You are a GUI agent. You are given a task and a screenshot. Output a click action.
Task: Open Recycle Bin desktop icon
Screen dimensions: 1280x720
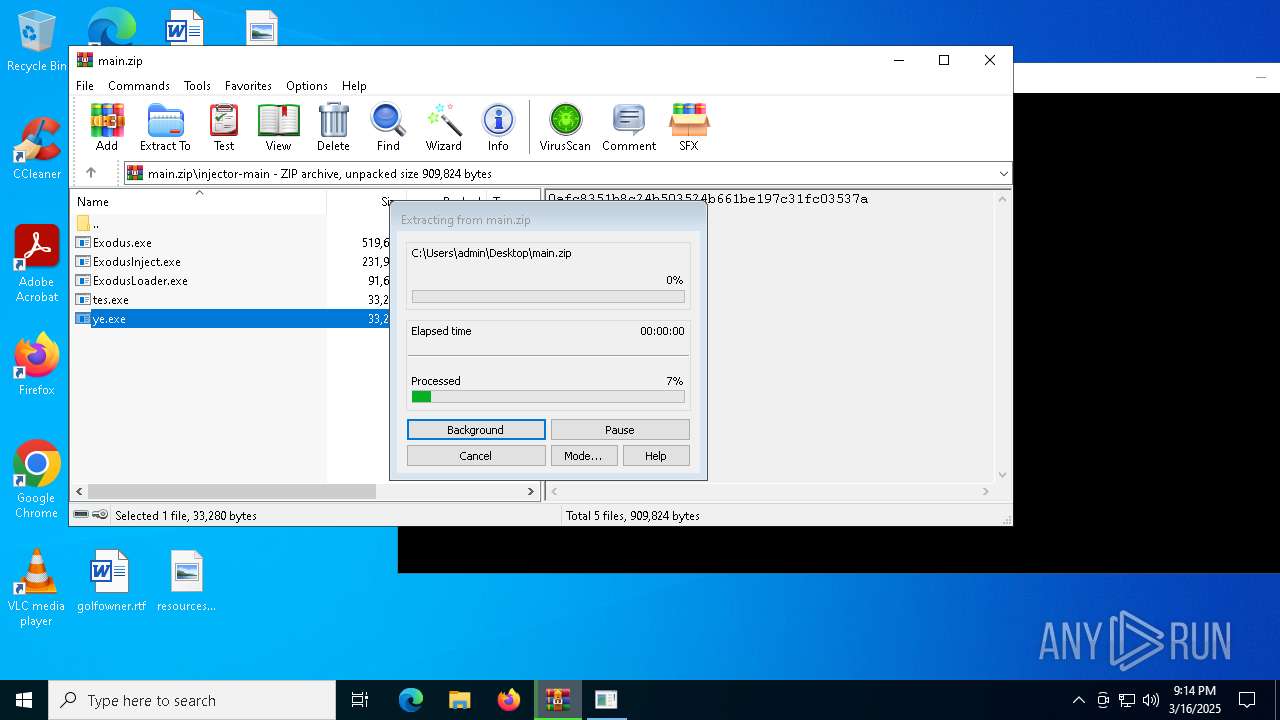tap(36, 42)
